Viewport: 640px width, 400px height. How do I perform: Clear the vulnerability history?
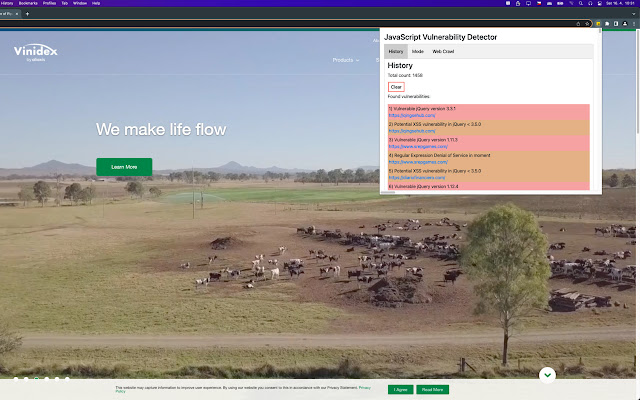pyautogui.click(x=396, y=87)
